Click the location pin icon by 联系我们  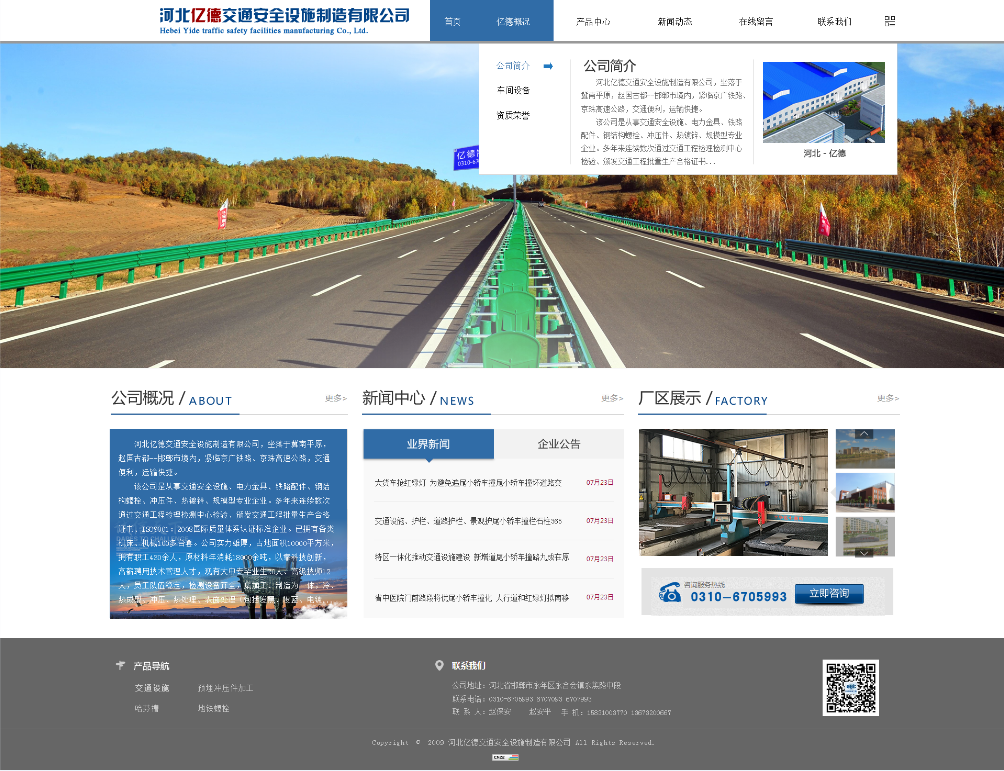pos(439,665)
